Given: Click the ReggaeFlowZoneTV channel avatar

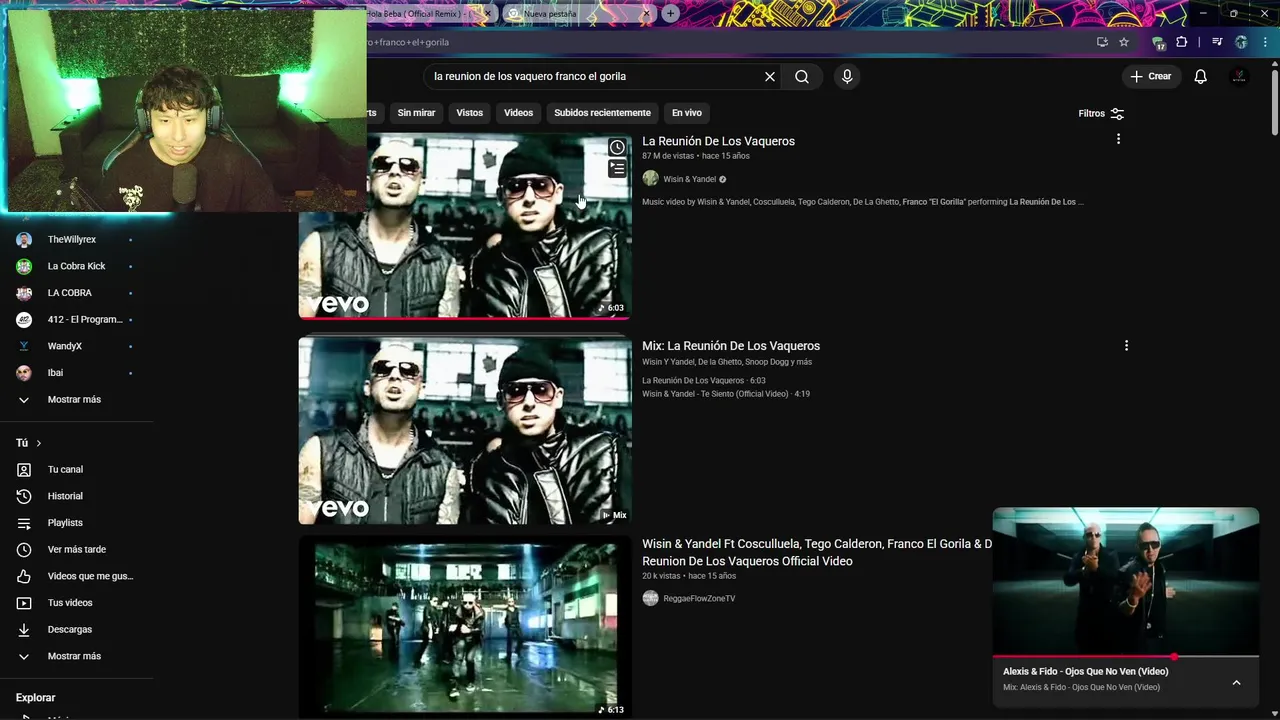Looking at the screenshot, I should point(650,598).
